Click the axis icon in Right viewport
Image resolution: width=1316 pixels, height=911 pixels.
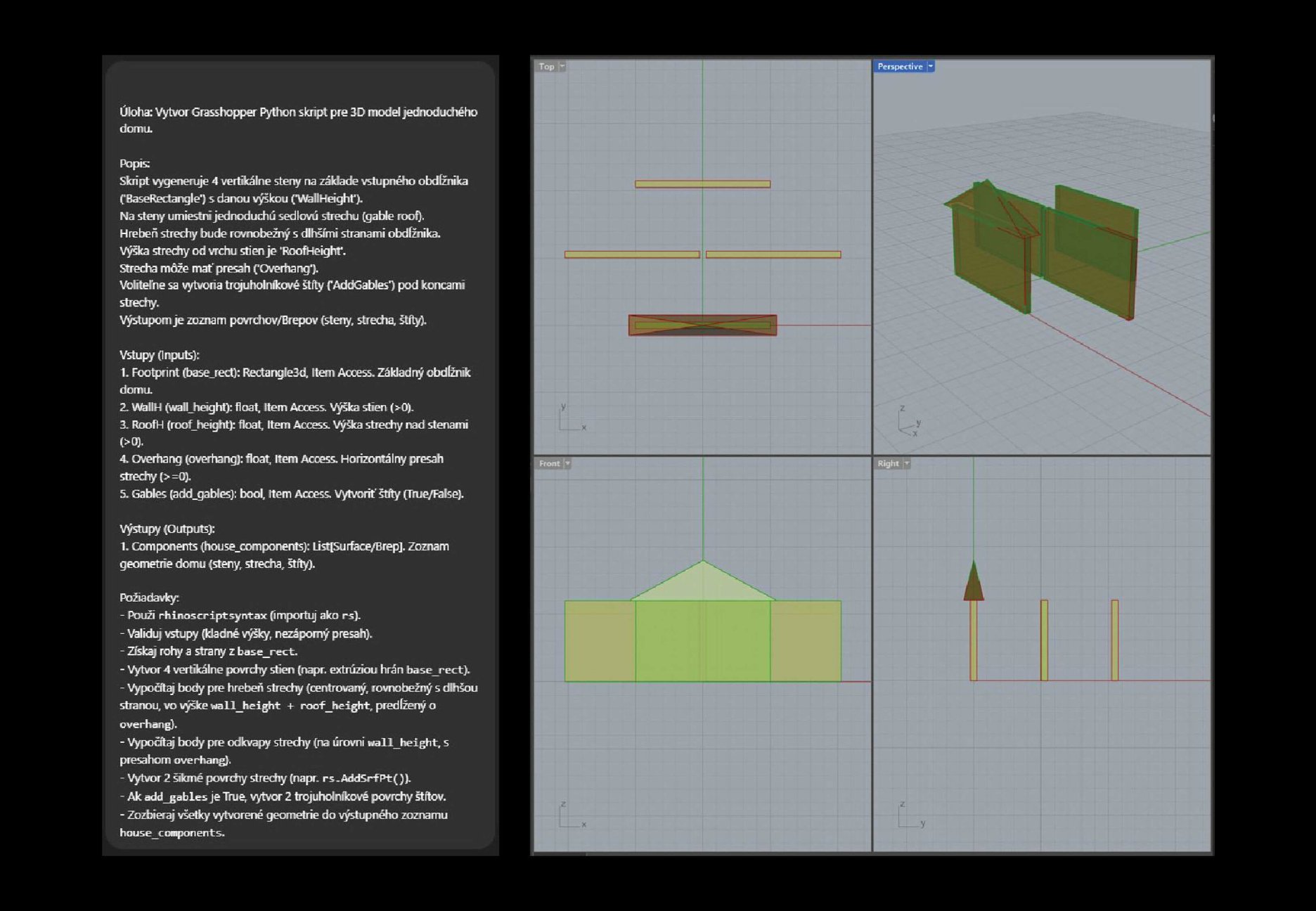click(x=910, y=817)
